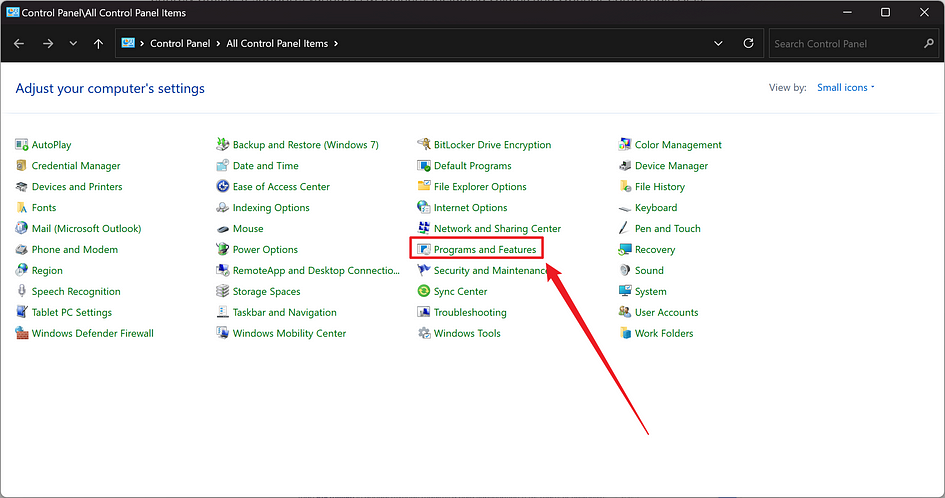Click the Region globe icon

click(22, 270)
